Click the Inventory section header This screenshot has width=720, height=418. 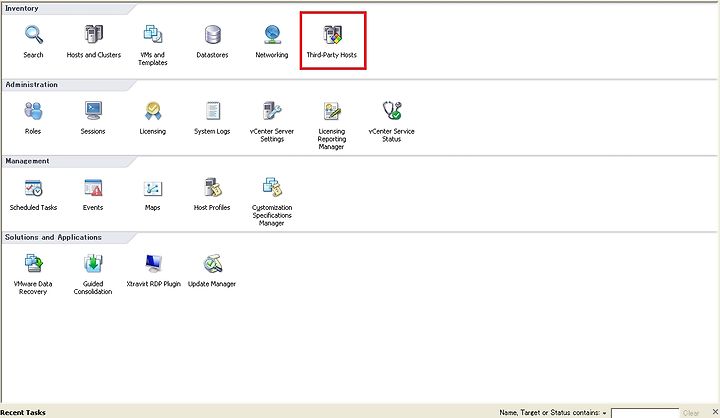coord(22,8)
